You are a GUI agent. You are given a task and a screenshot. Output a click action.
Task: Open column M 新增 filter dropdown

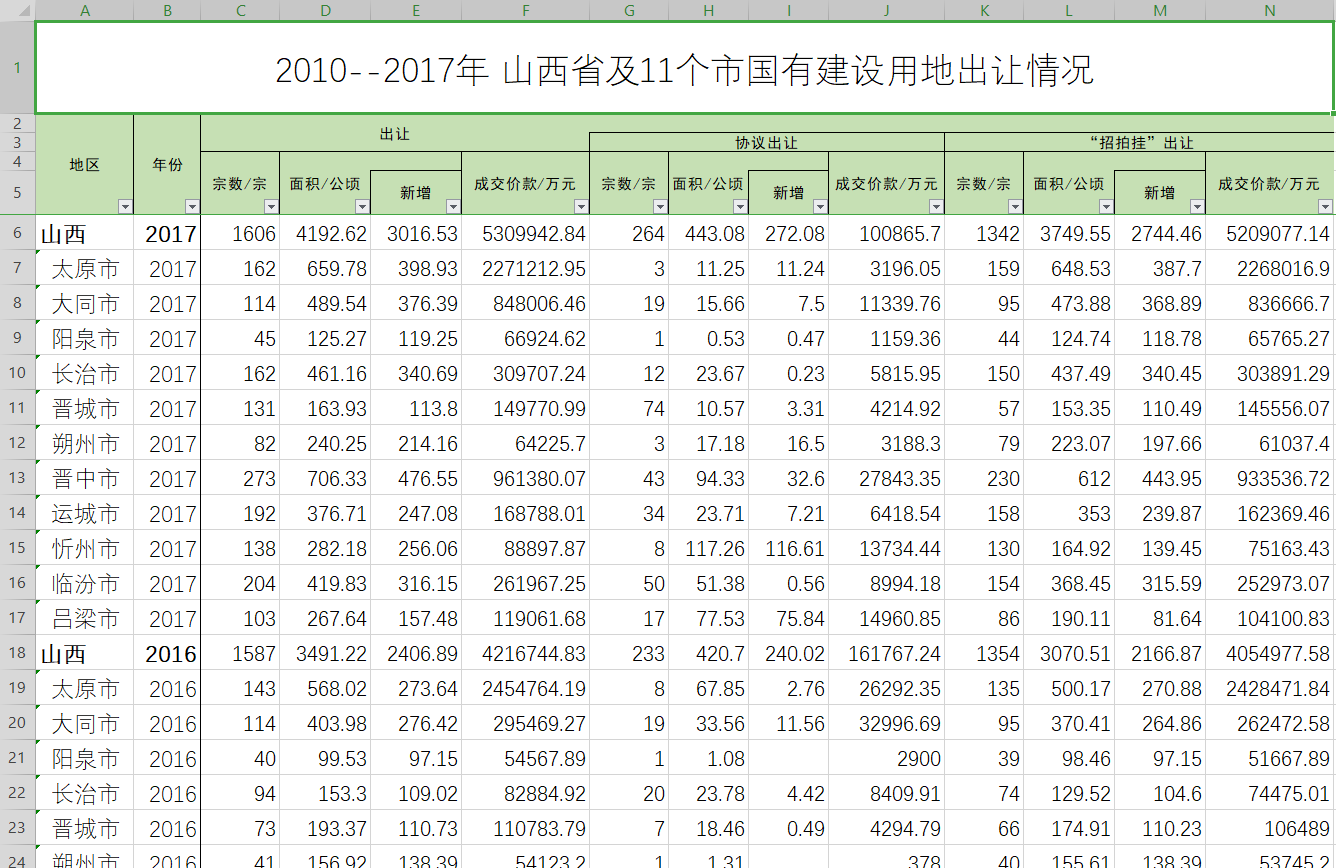coord(1197,207)
